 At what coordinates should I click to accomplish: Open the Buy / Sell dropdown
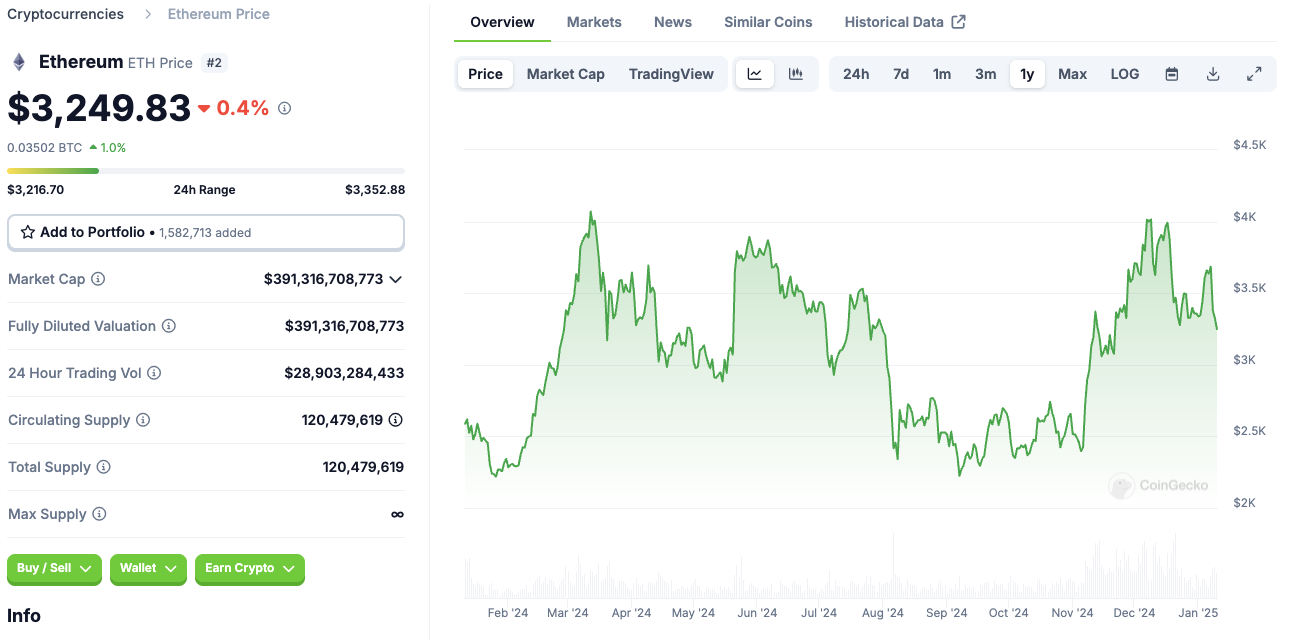point(54,569)
